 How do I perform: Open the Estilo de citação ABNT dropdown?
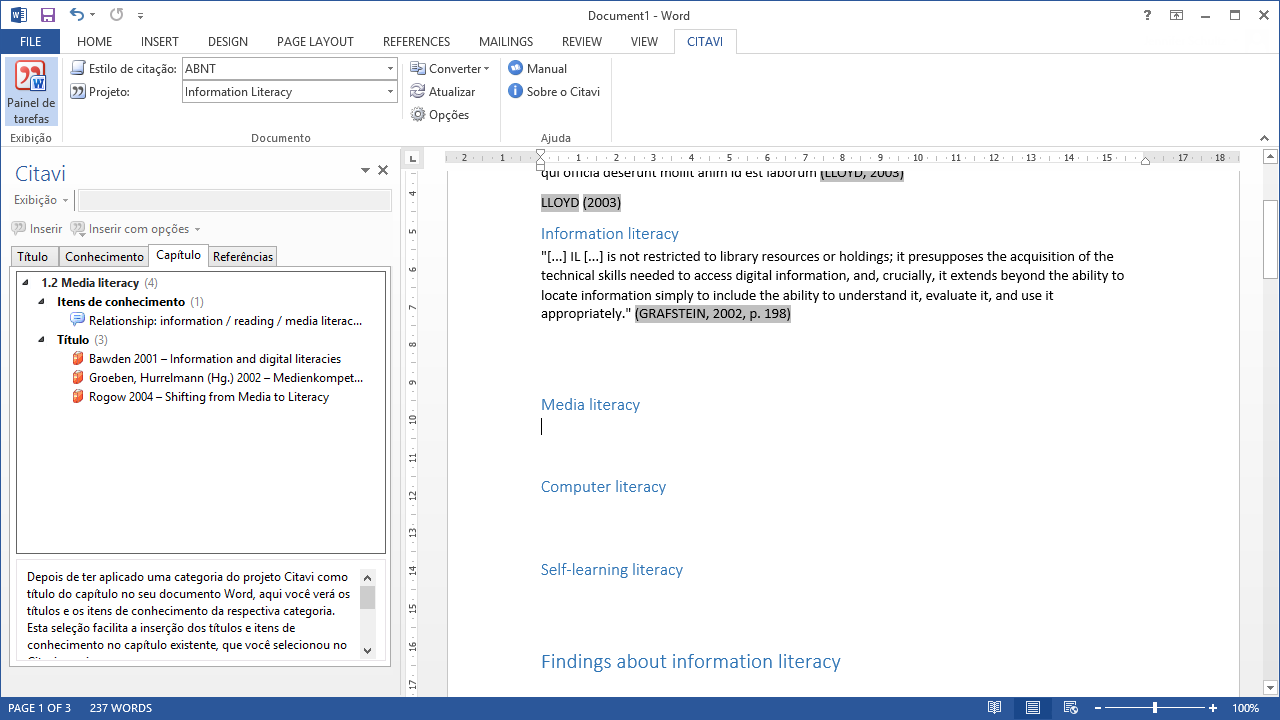tap(390, 68)
